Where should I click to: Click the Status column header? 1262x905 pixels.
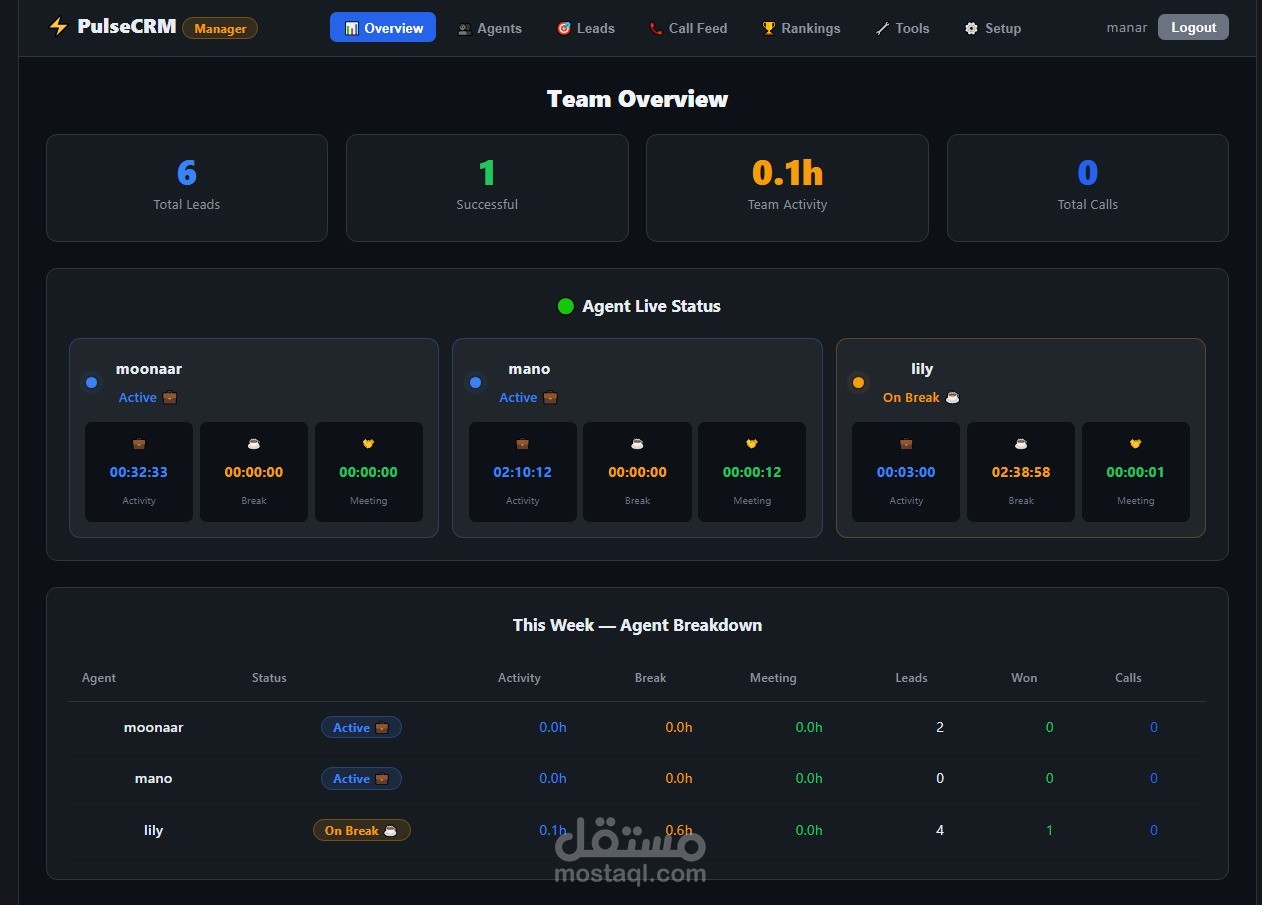point(269,678)
